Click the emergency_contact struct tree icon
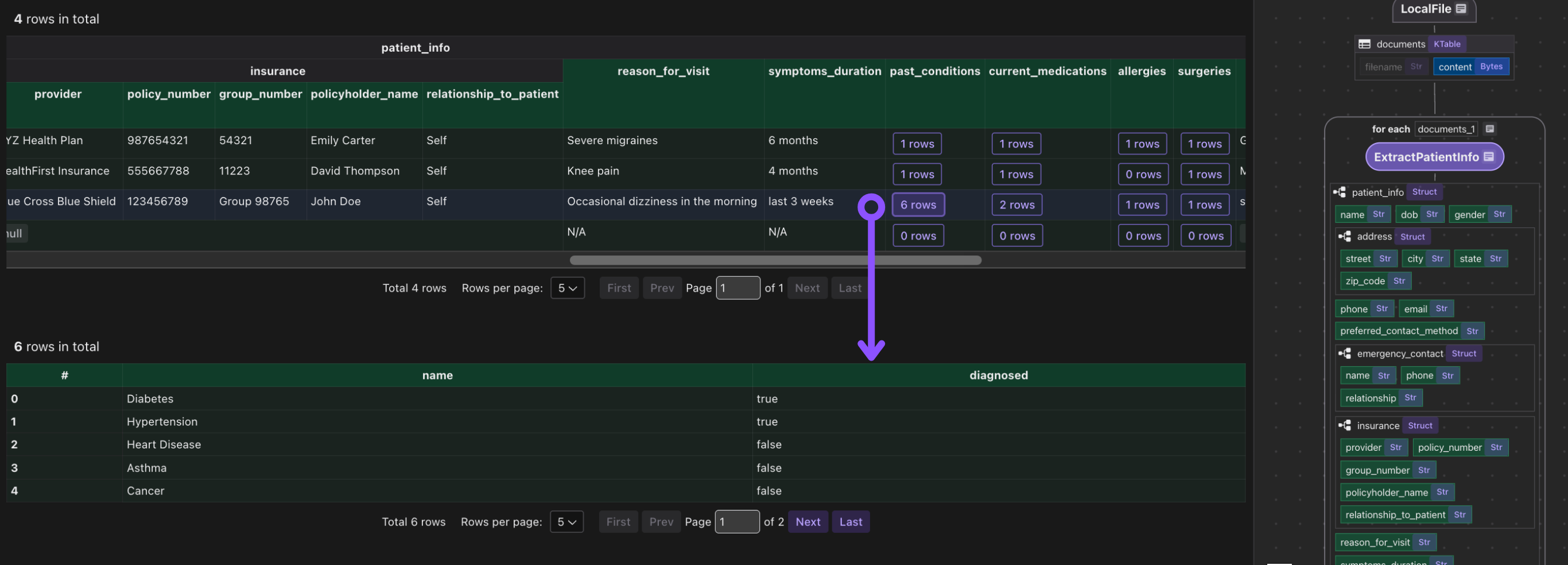The width and height of the screenshot is (1568, 565). pos(1345,353)
